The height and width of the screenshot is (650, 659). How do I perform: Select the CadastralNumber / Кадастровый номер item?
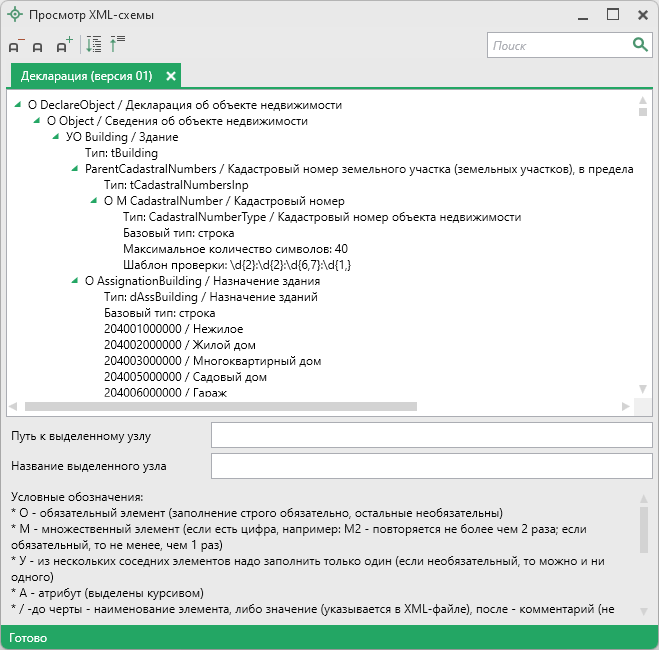224,201
